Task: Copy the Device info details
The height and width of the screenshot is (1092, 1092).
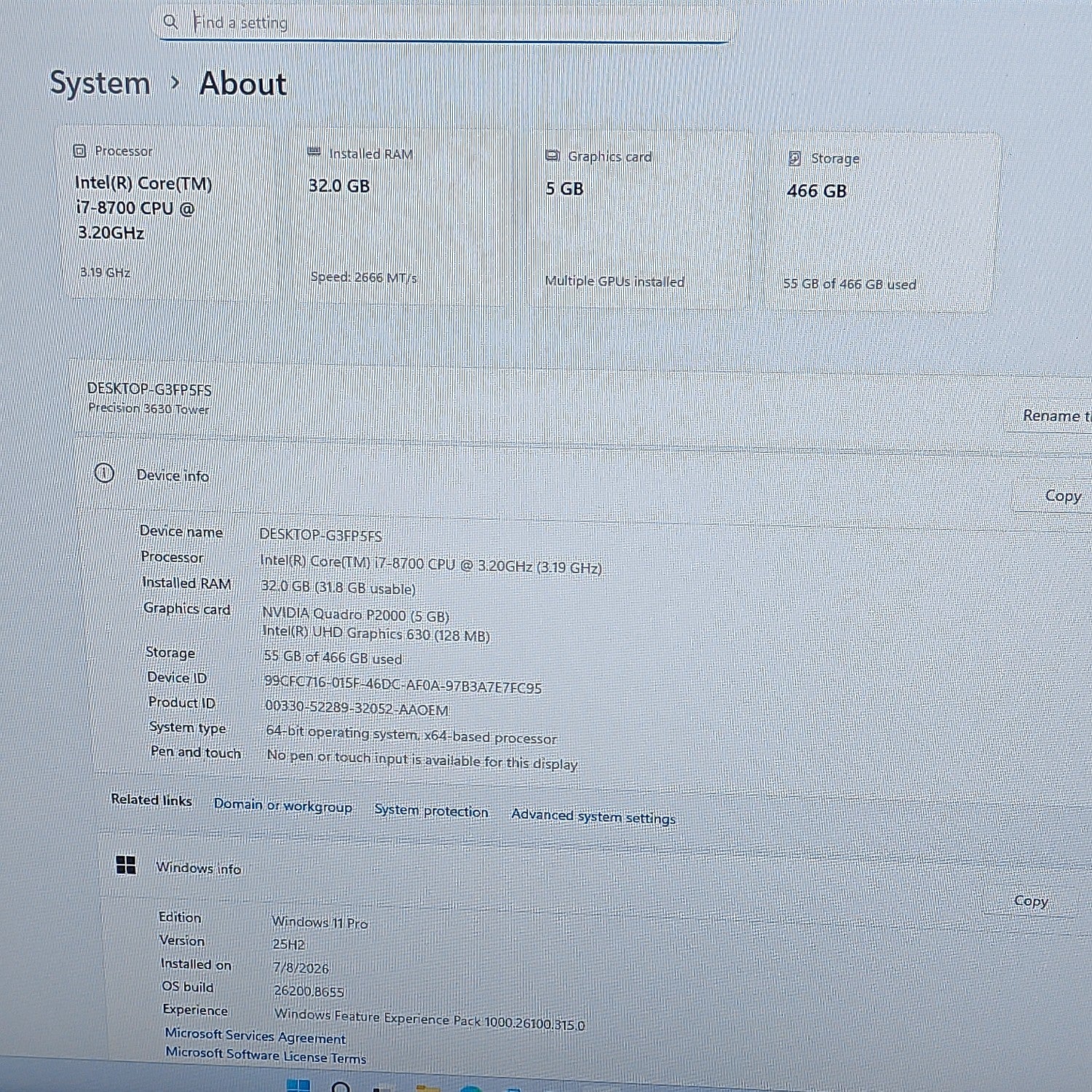Action: tap(1062, 496)
